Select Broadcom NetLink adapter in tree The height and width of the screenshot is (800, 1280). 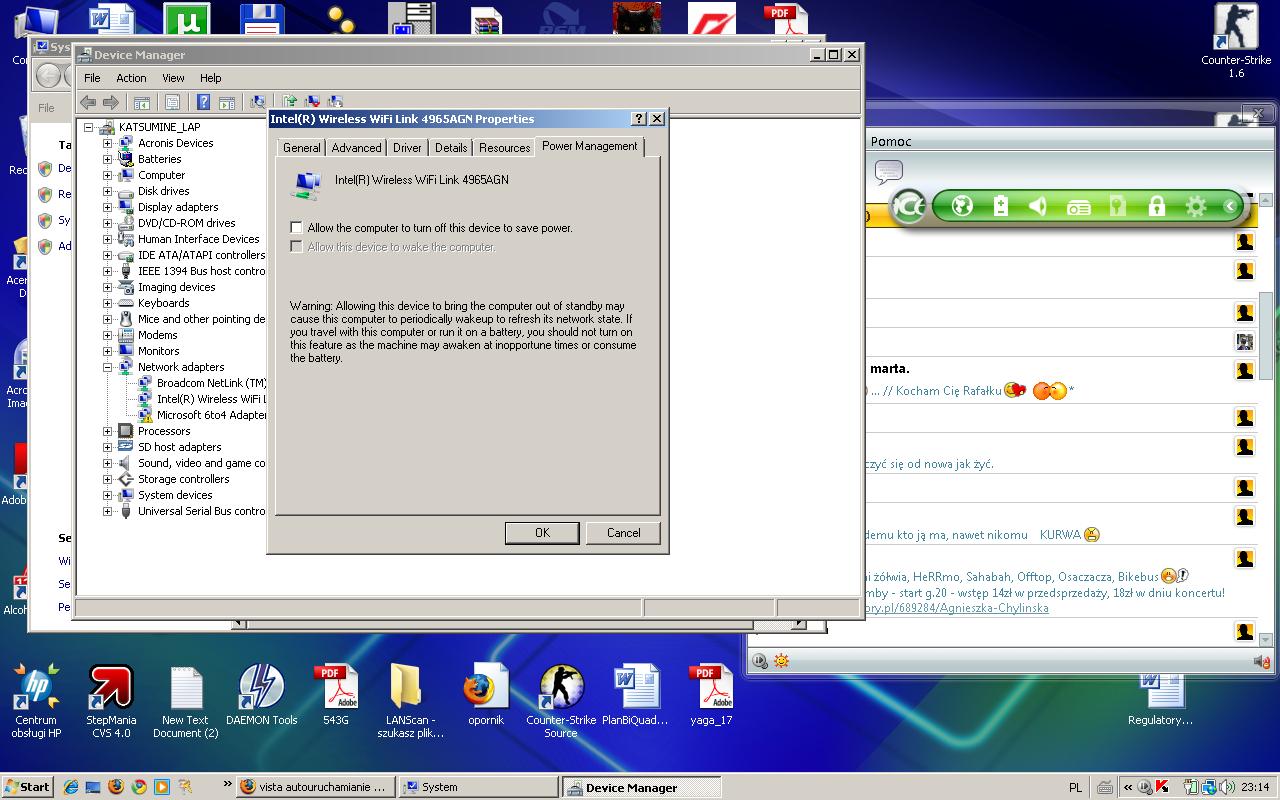click(211, 383)
